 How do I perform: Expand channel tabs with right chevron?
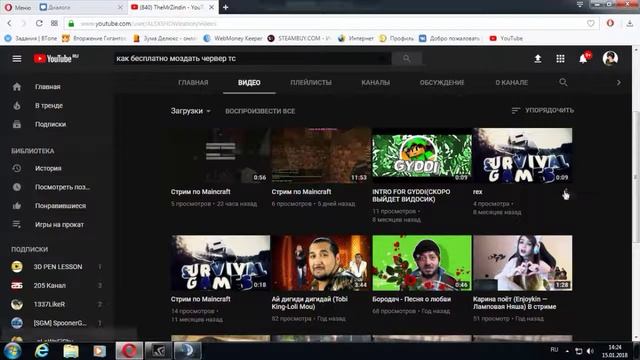click(x=619, y=82)
